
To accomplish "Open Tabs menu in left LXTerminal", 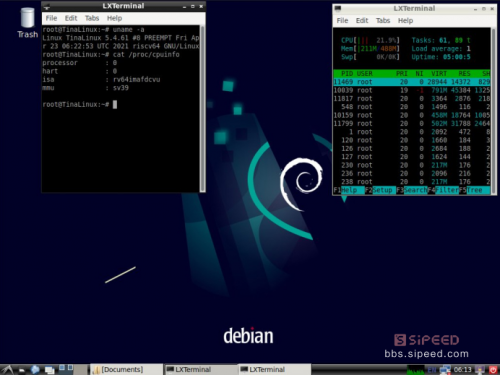I will 92,18.
